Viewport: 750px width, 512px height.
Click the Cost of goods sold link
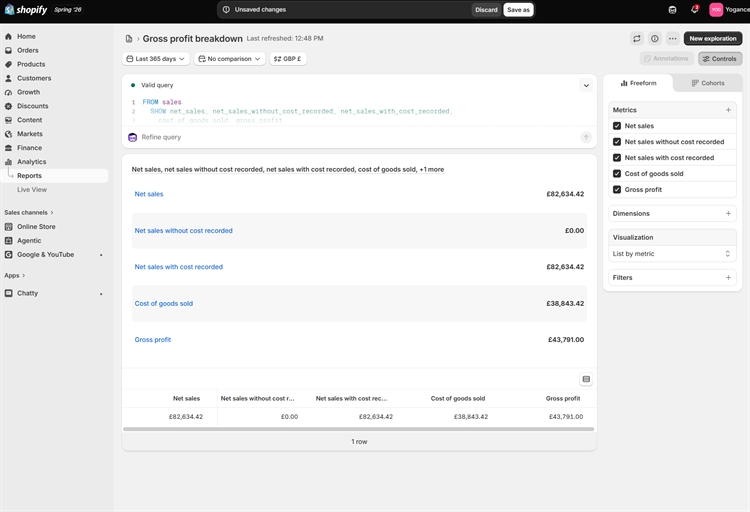[164, 303]
